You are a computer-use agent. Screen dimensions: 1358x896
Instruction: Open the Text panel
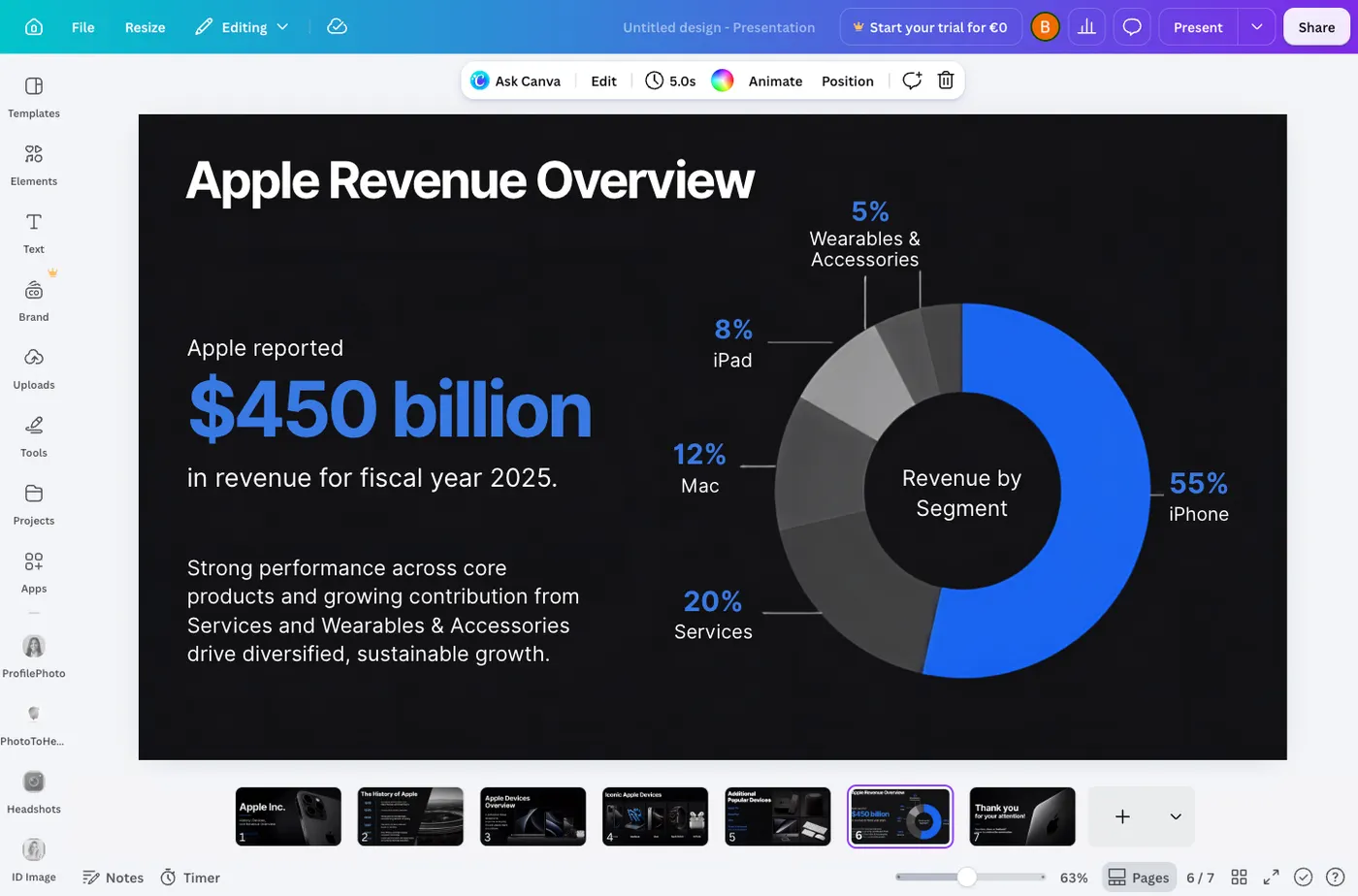tap(34, 233)
